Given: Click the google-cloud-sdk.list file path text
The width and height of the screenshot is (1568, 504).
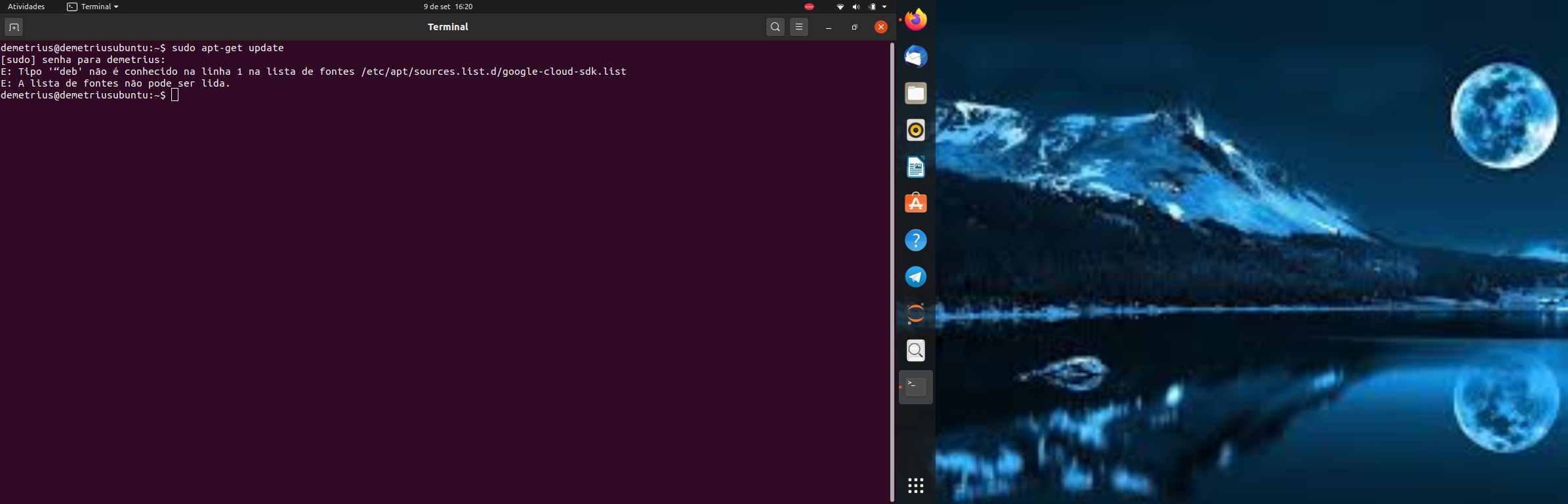Looking at the screenshot, I should pyautogui.click(x=493, y=72).
